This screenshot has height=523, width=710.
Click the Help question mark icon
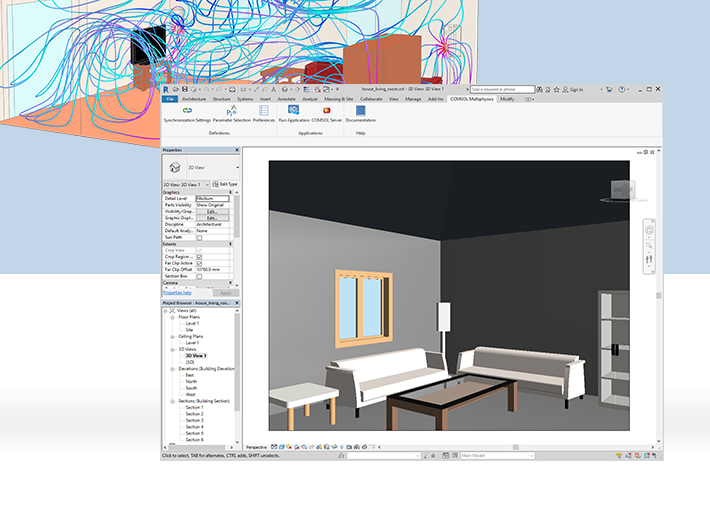pyautogui.click(x=622, y=90)
